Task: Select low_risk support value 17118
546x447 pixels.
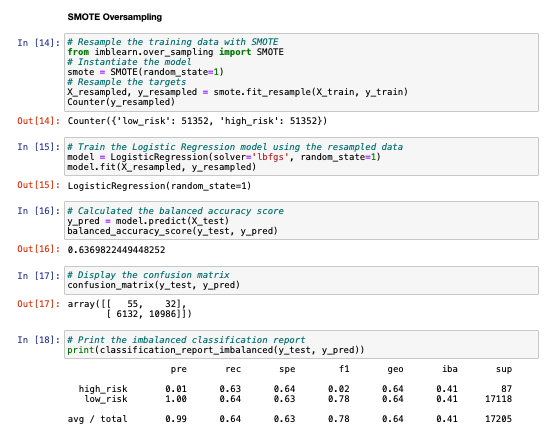Action: (x=498, y=399)
